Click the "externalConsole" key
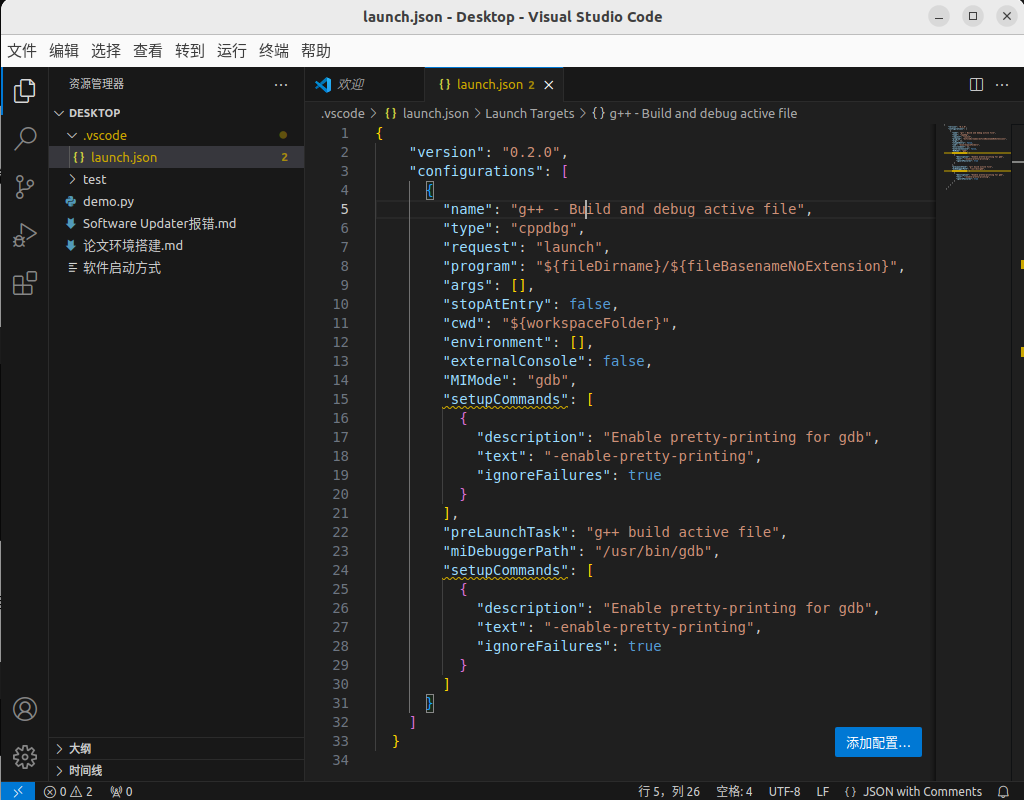Image resolution: width=1024 pixels, height=800 pixels. (514, 361)
